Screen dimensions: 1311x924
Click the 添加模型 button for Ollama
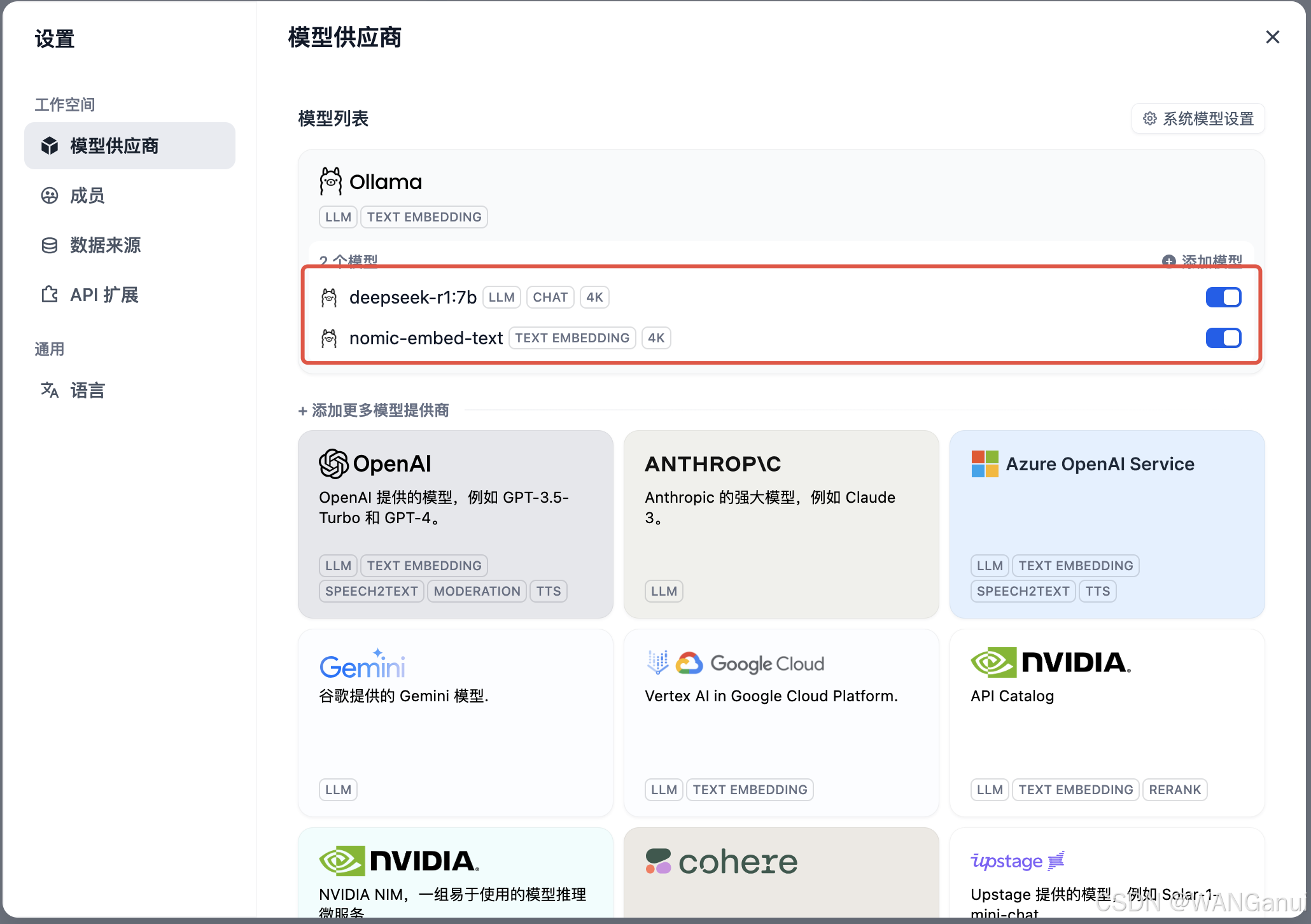click(x=1202, y=260)
